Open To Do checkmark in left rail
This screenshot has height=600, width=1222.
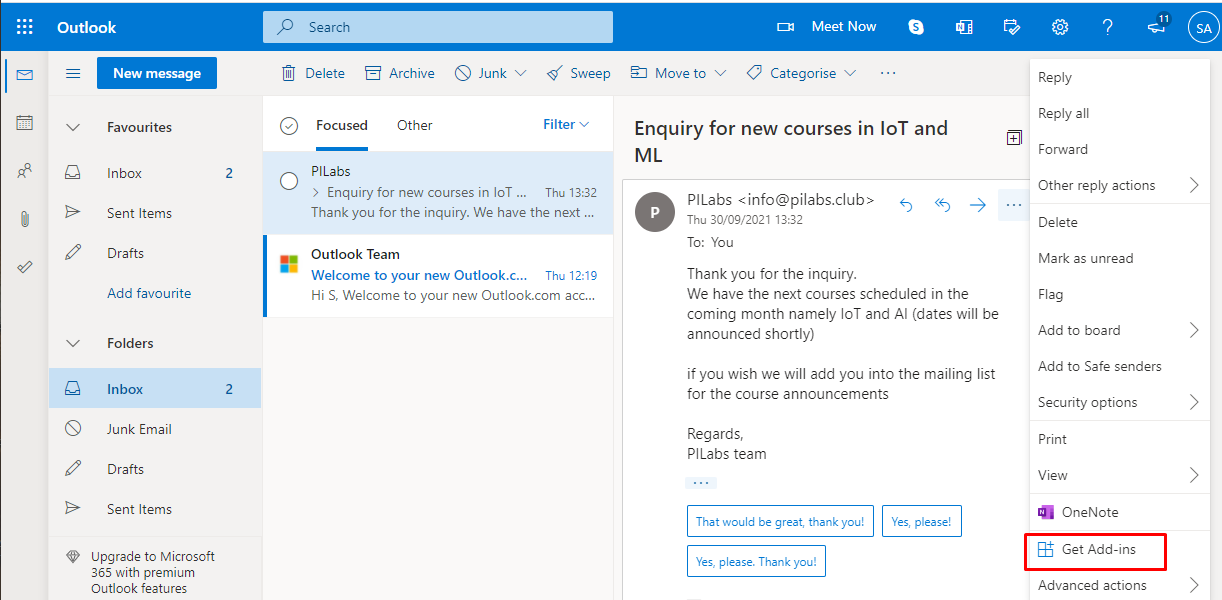[24, 267]
